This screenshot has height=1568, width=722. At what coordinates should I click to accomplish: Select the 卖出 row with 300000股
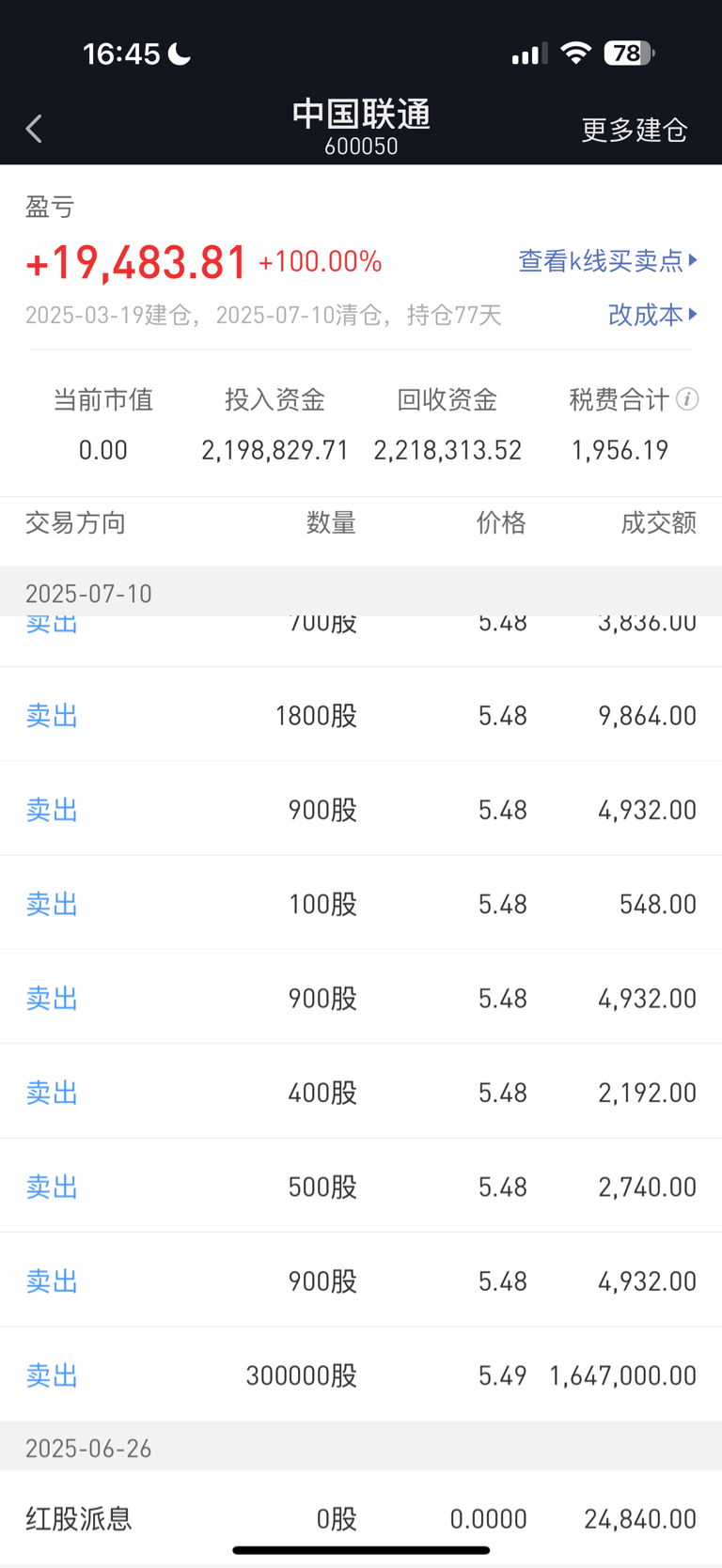pyautogui.click(x=361, y=1374)
